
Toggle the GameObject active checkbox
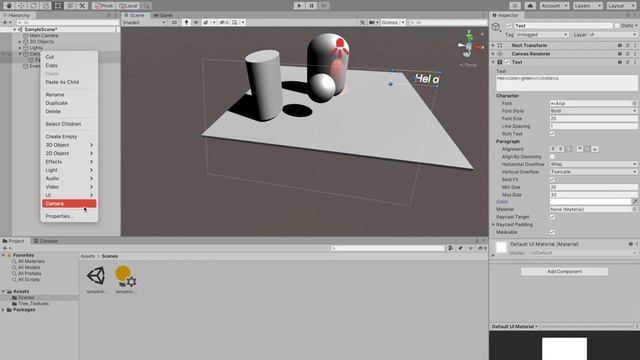coord(509,26)
